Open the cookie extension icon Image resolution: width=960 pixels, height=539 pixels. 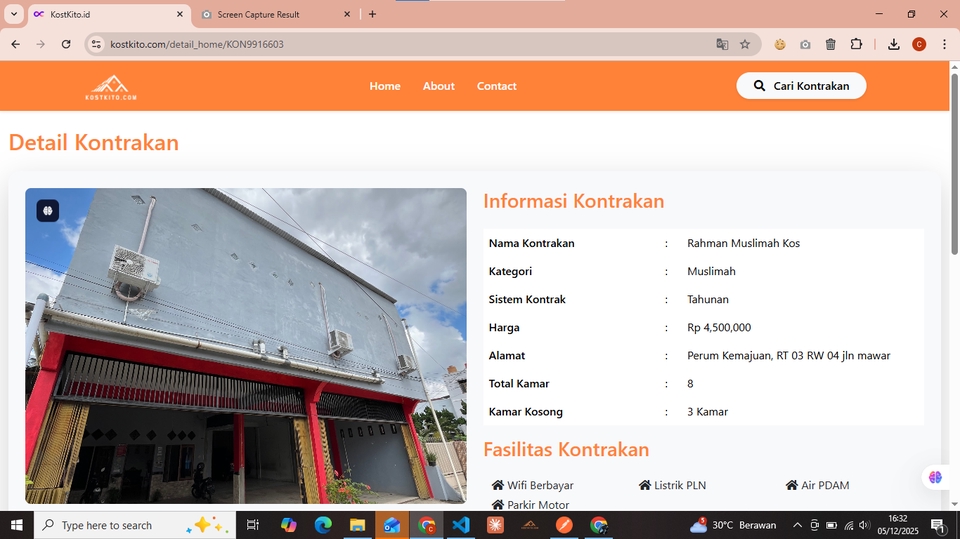[x=779, y=44]
